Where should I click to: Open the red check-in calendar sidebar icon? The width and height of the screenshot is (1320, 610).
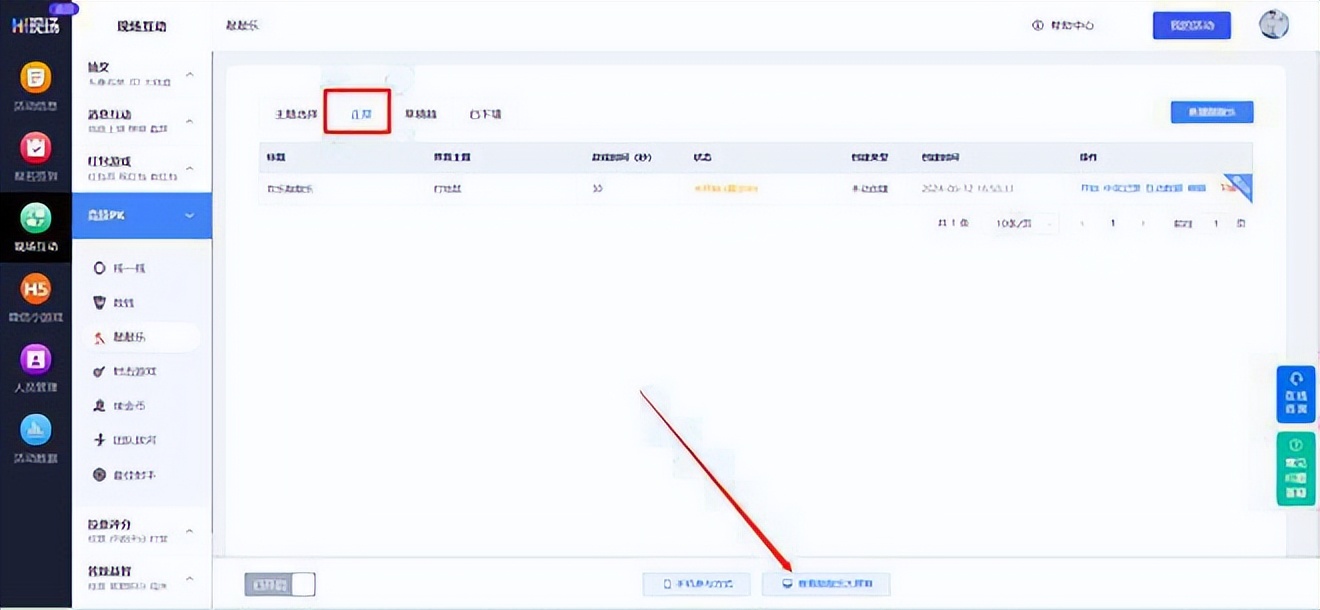click(x=36, y=149)
